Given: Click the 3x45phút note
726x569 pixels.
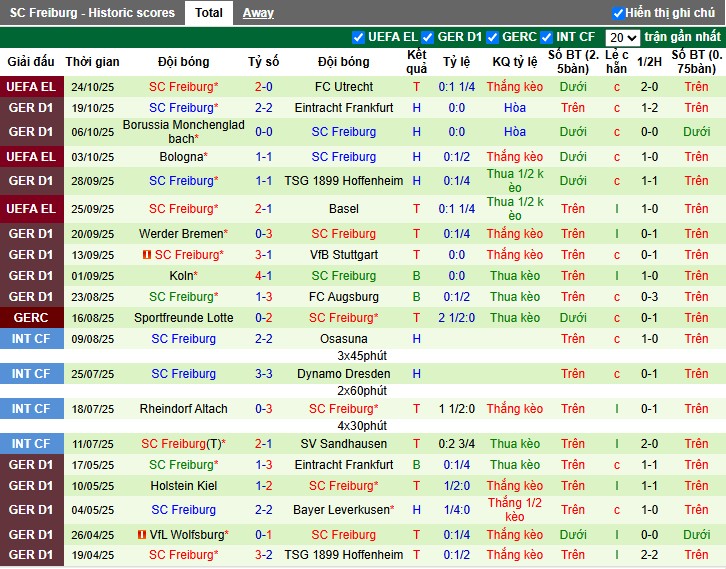Looking at the screenshot, I should pyautogui.click(x=362, y=356).
